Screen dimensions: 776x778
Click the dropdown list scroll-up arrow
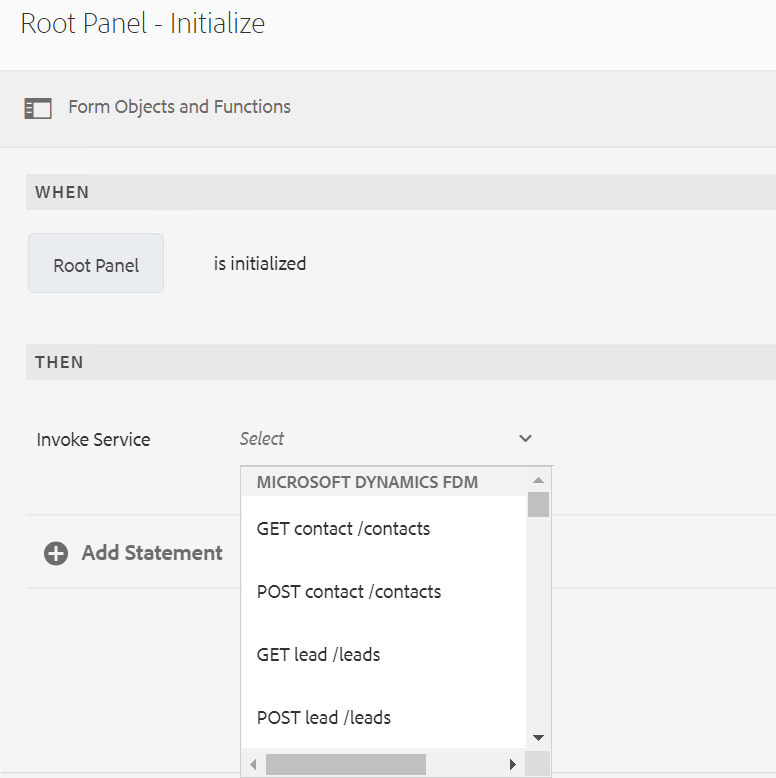(538, 481)
